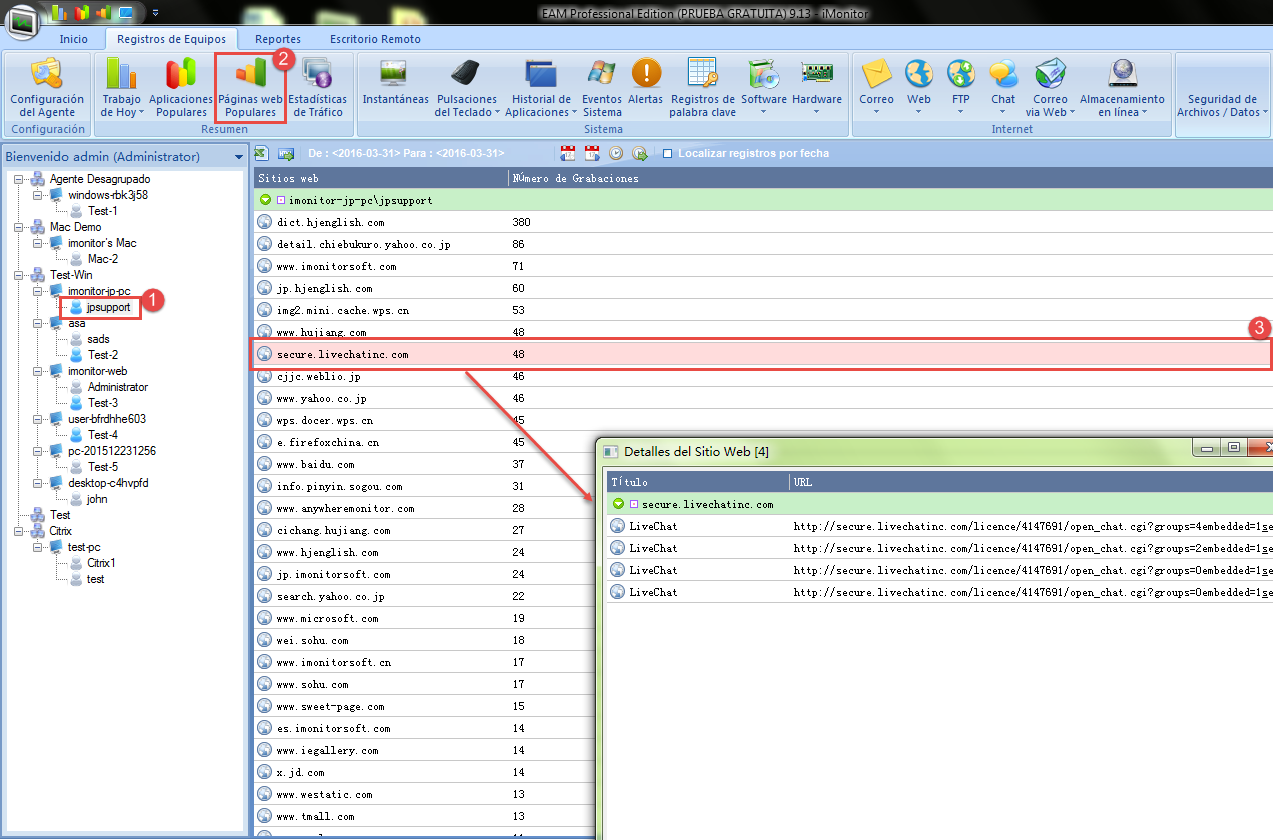This screenshot has width=1273, height=840.
Task: Click the clock with green arrow icon
Action: [640, 153]
